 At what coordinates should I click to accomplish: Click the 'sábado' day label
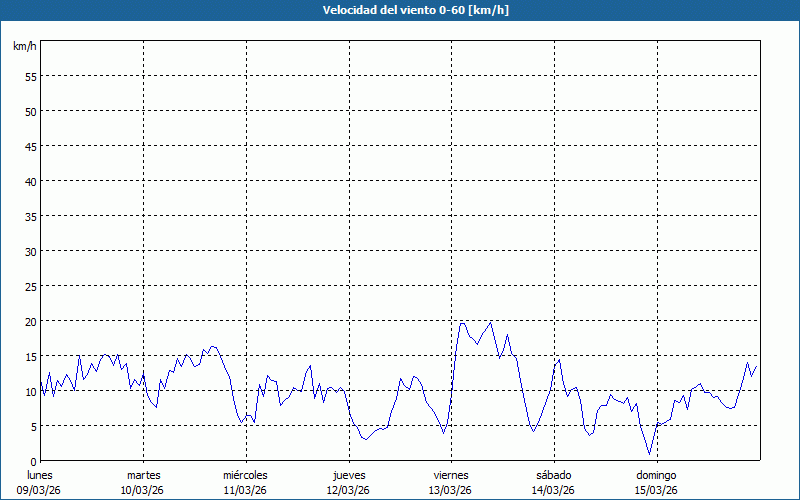[x=553, y=475]
